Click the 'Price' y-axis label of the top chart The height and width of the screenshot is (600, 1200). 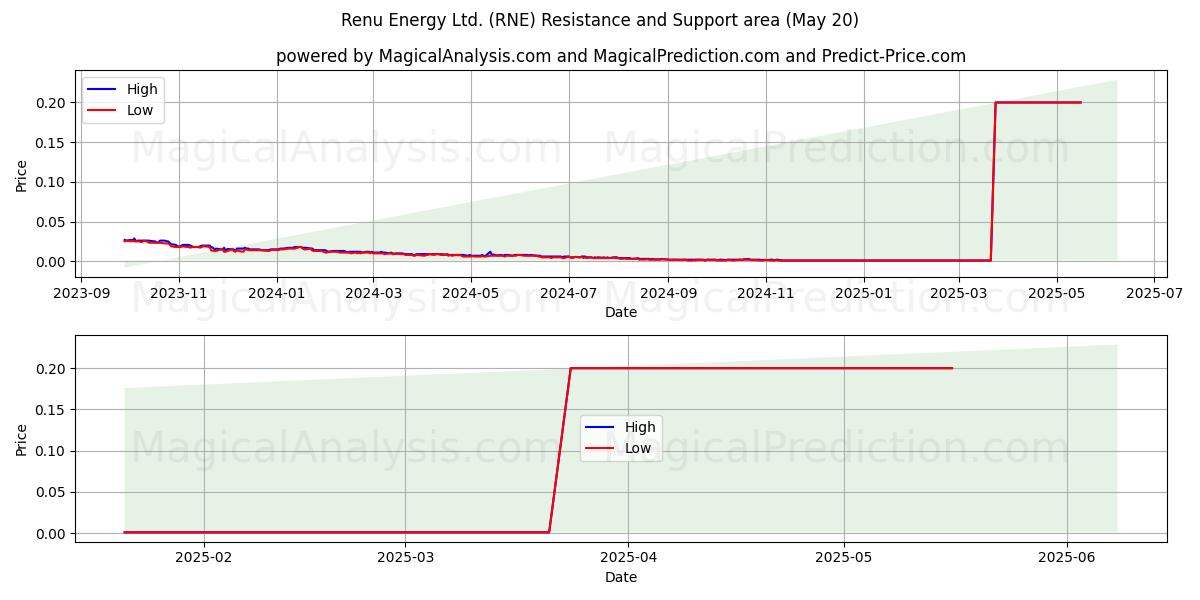(x=22, y=174)
